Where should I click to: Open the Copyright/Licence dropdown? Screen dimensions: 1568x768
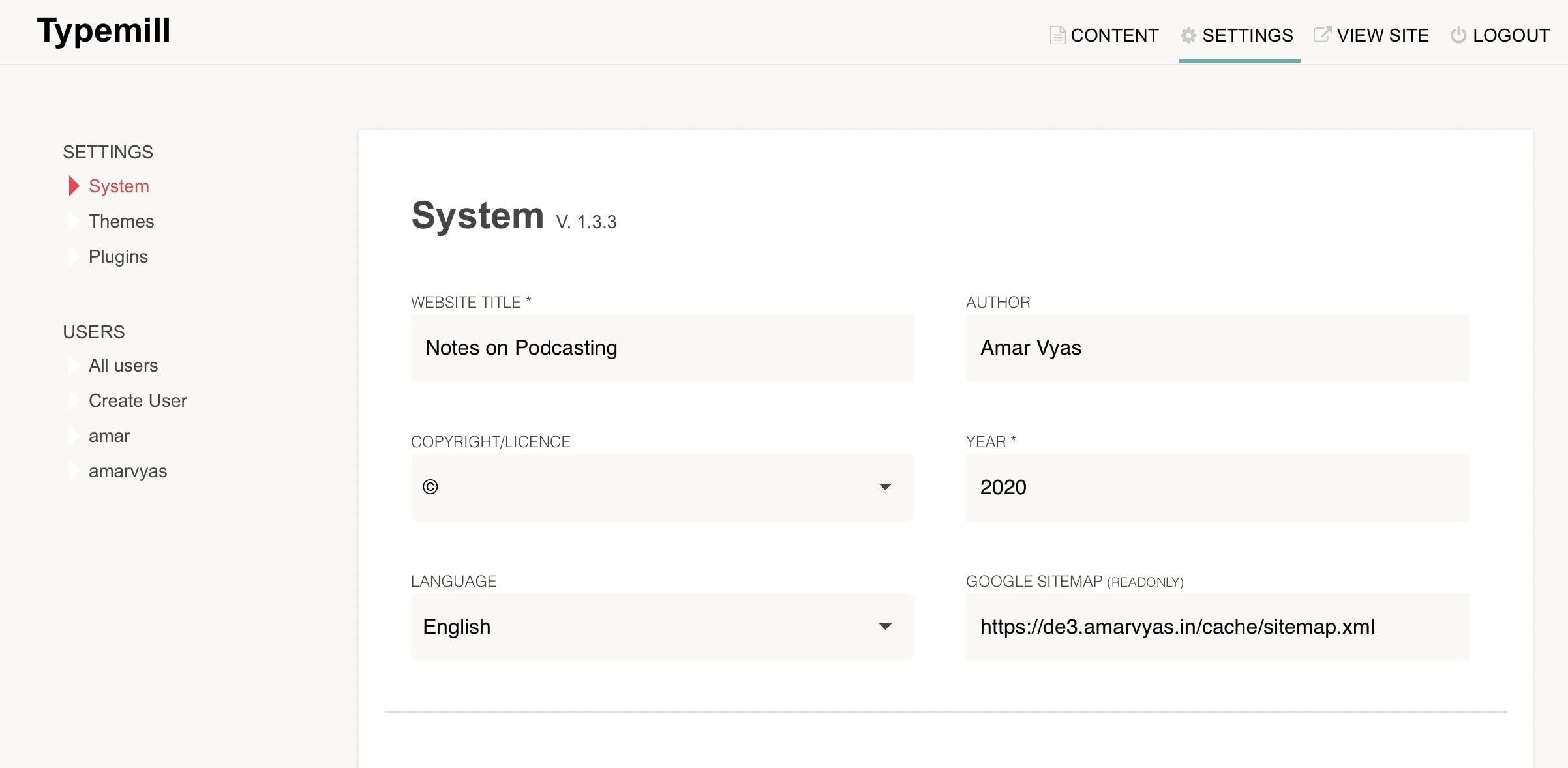662,488
